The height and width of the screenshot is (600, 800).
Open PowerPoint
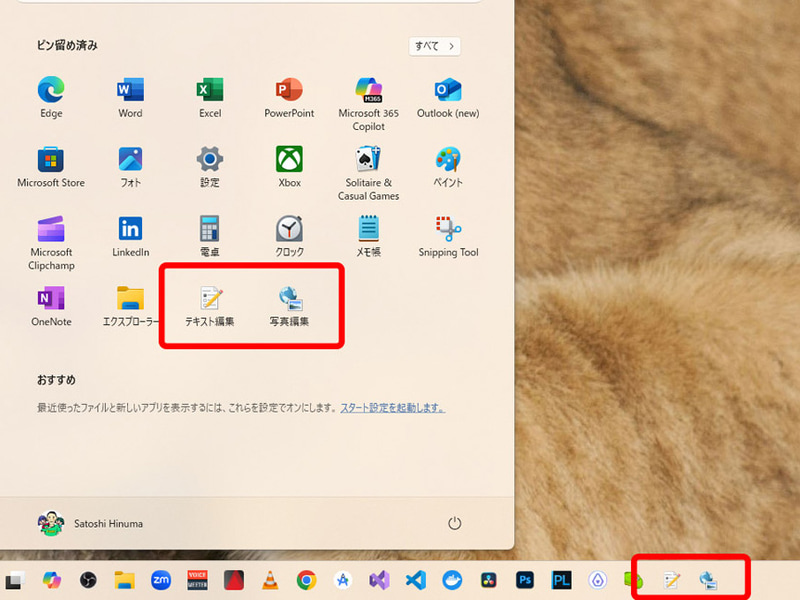288,89
